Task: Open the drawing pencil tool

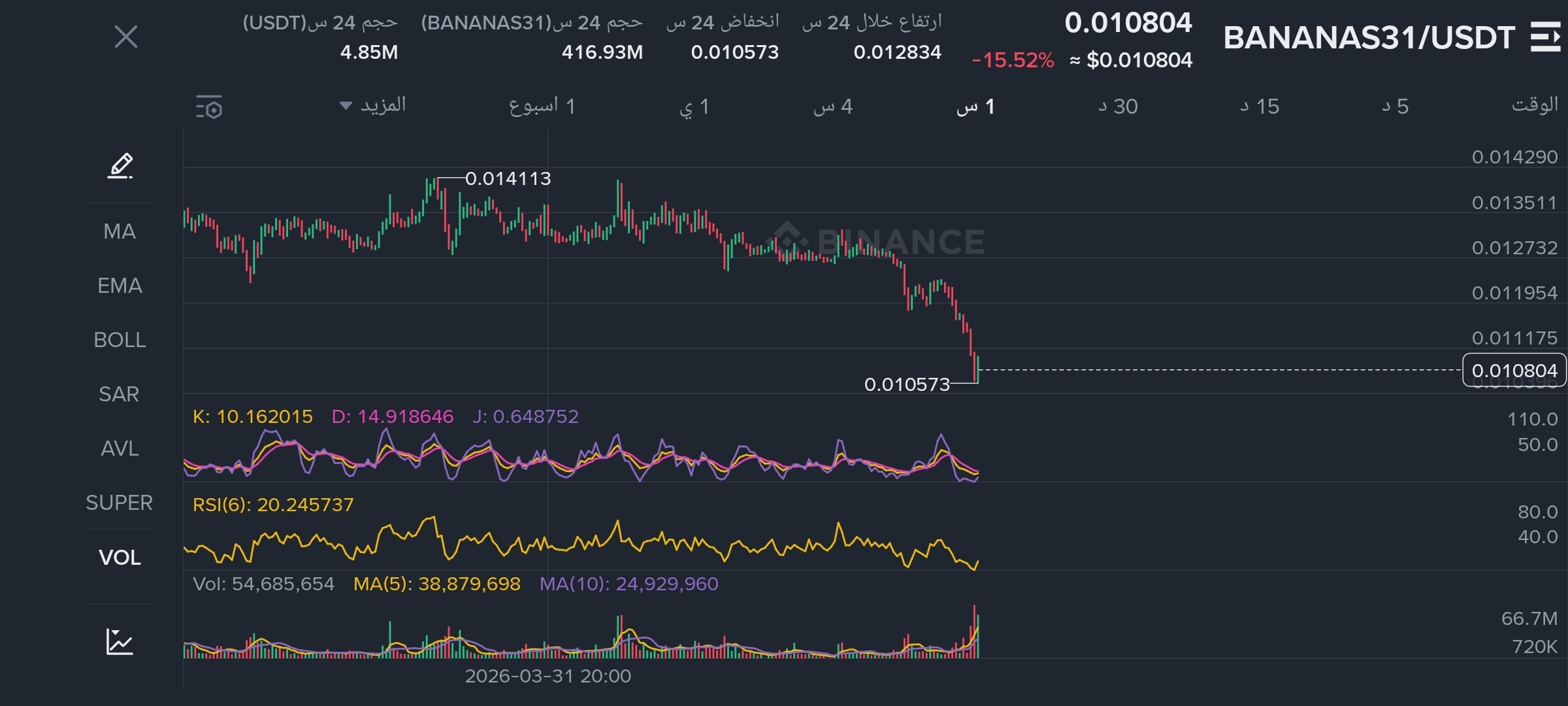Action: 120,166
